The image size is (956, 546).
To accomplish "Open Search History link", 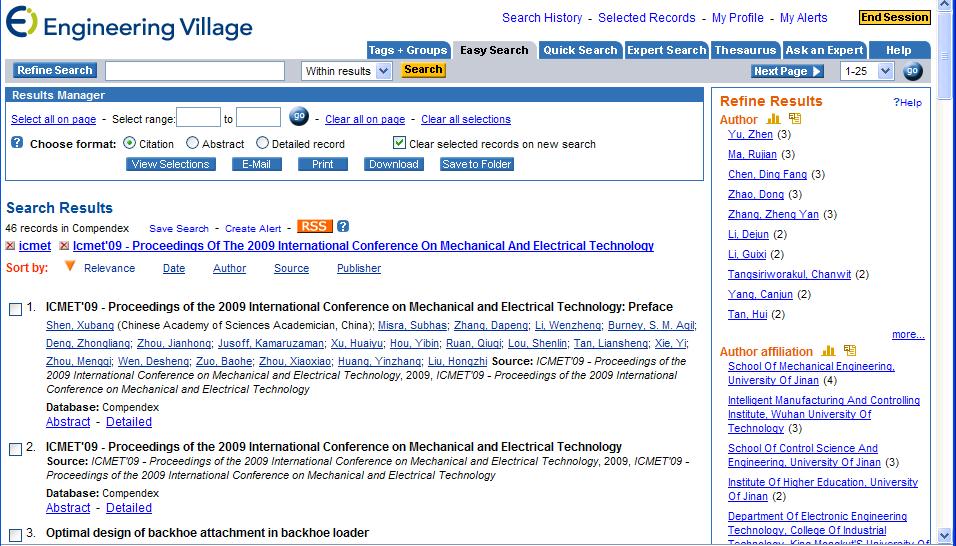I will 542,18.
